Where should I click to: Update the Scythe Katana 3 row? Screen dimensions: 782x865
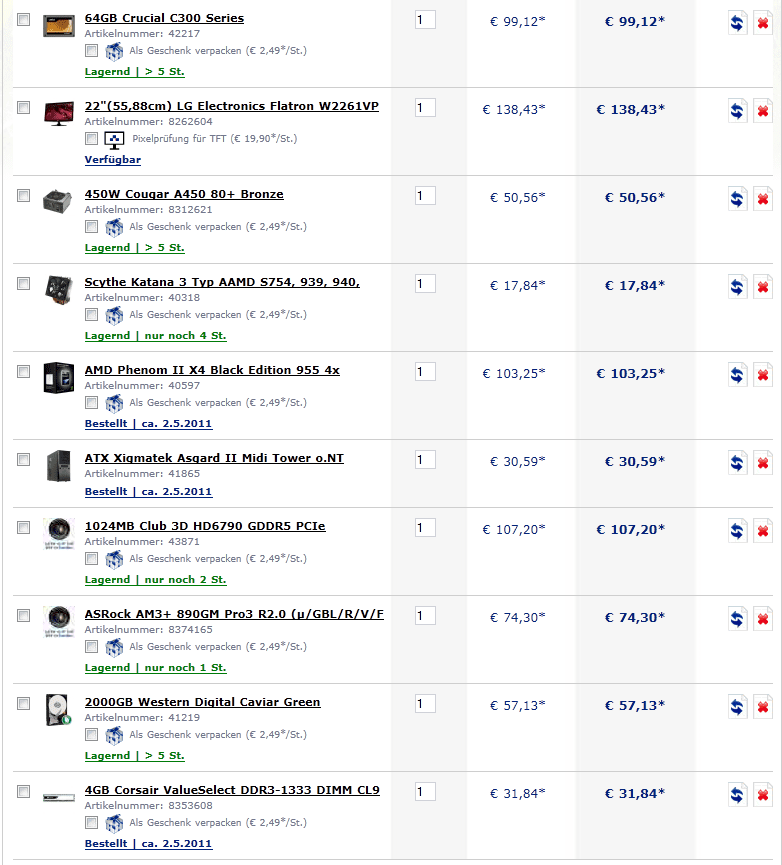pyautogui.click(x=737, y=288)
